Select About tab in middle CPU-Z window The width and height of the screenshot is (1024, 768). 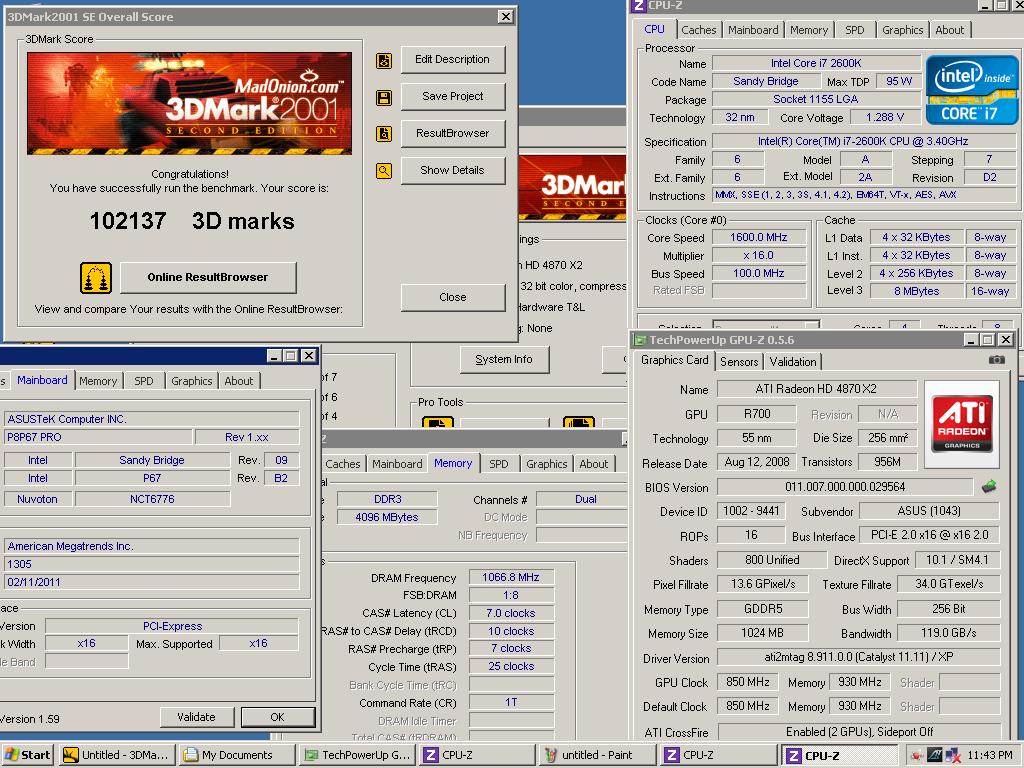(x=594, y=464)
